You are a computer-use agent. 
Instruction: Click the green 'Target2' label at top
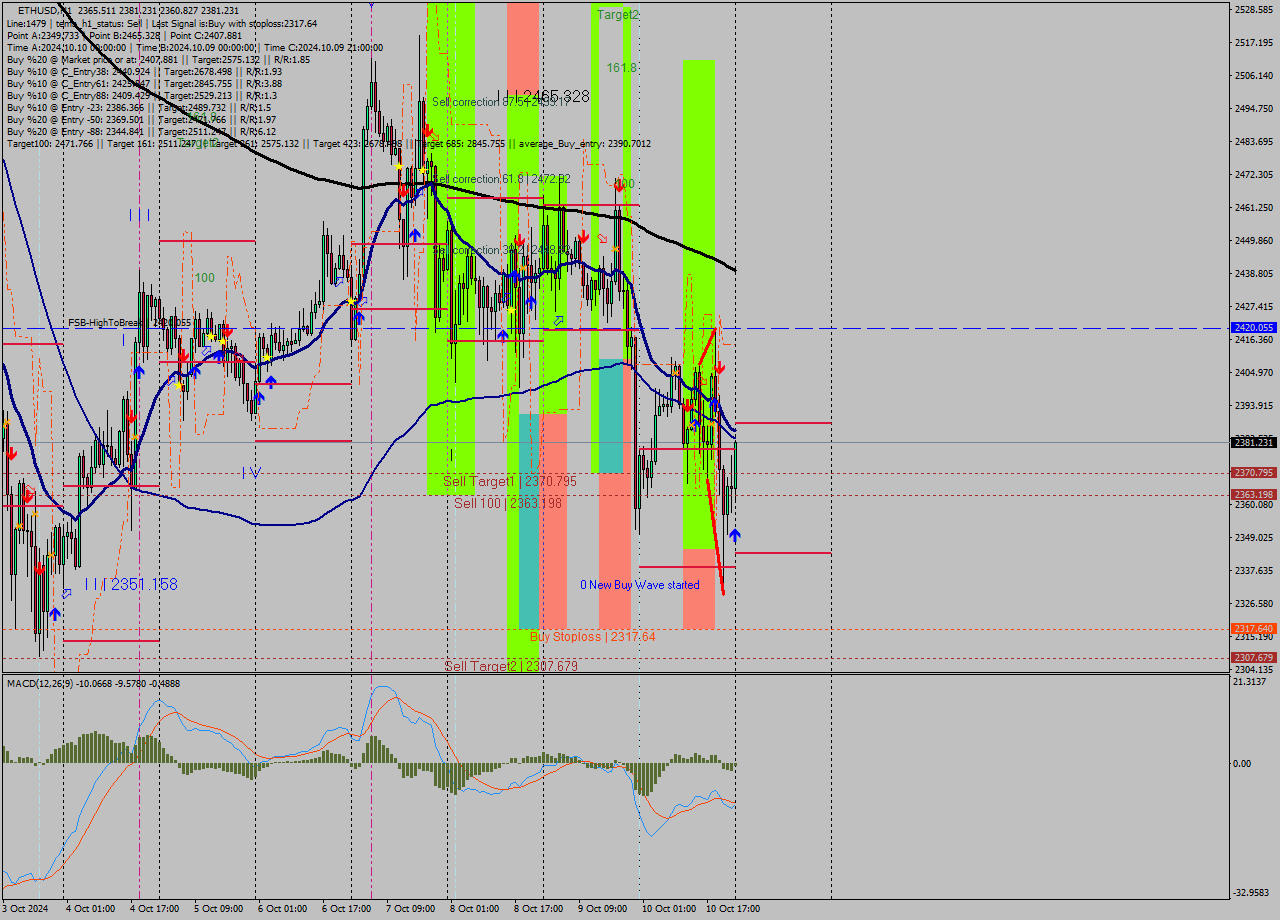coord(618,15)
